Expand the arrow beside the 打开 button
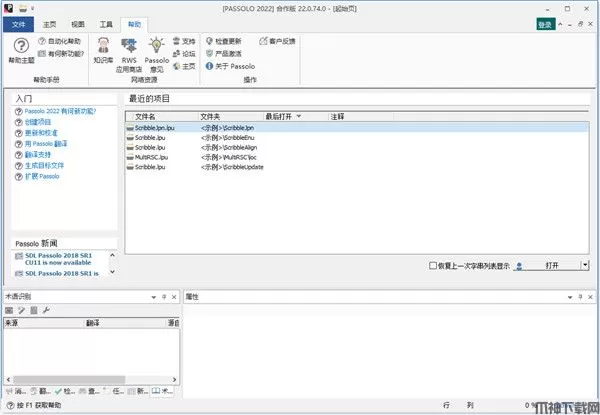This screenshot has height=415, width=600. pyautogui.click(x=583, y=266)
